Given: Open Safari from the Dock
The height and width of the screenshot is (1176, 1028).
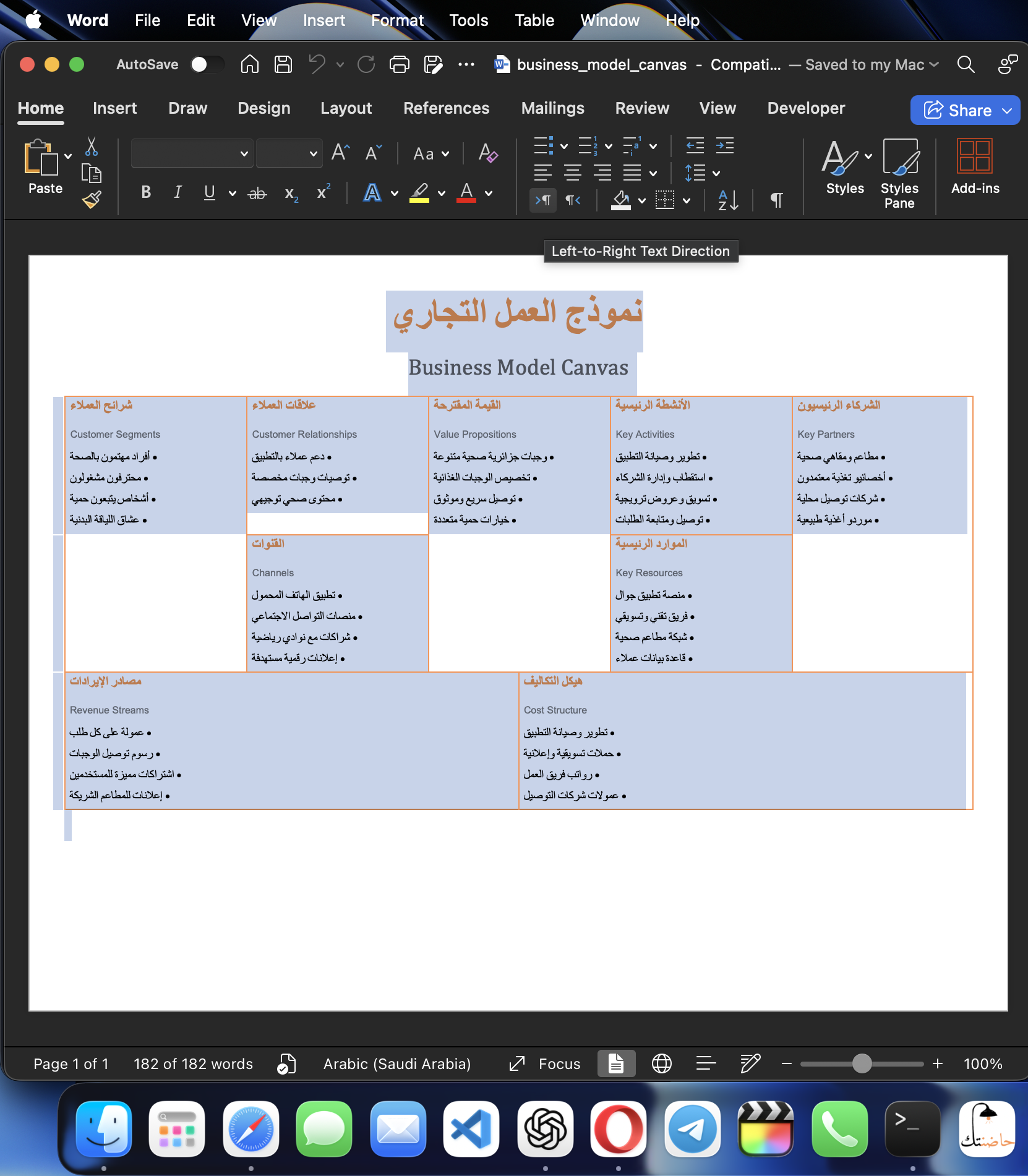Looking at the screenshot, I should (251, 1128).
